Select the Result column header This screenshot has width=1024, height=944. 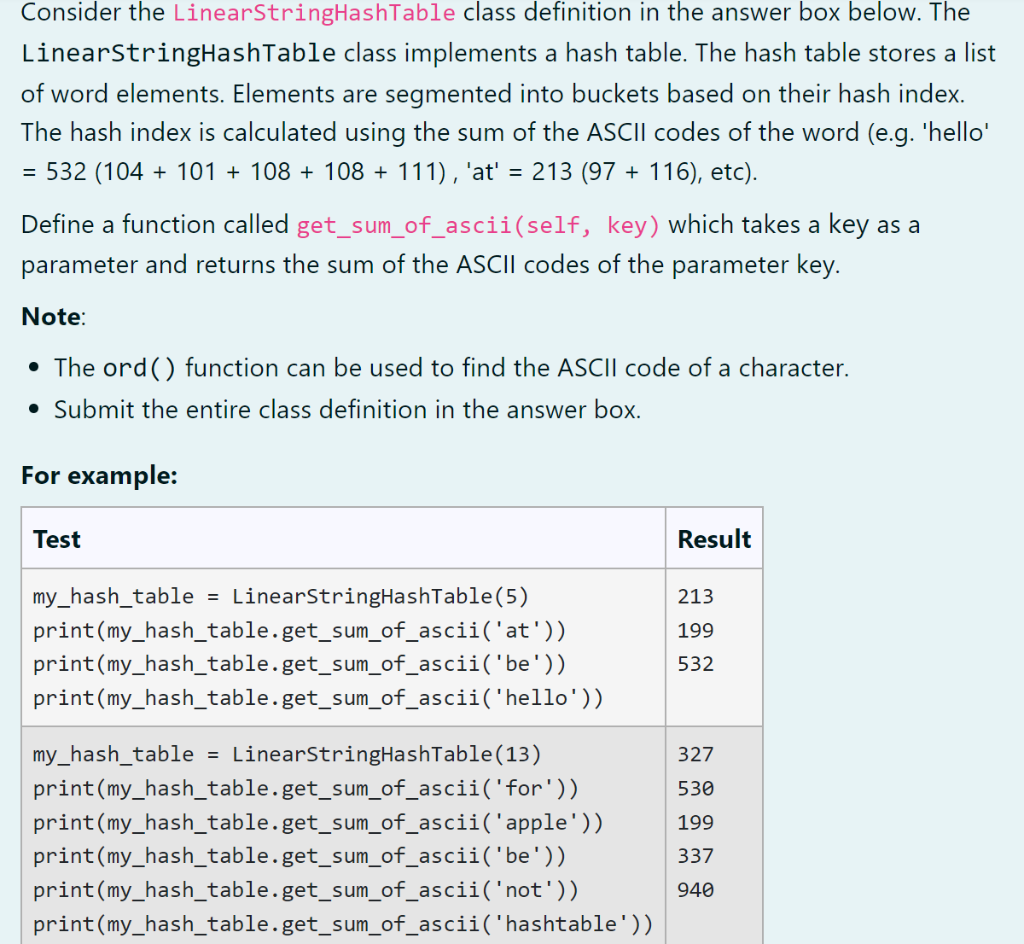coord(713,538)
